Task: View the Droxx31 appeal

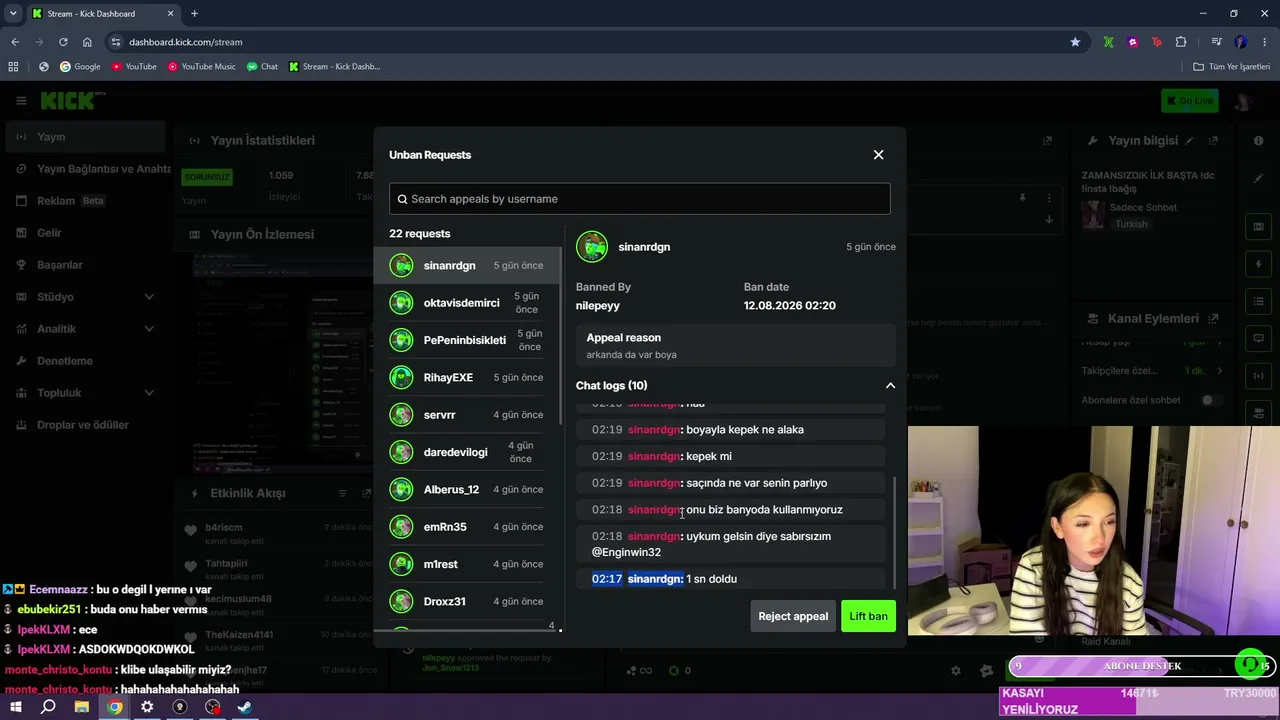Action: click(468, 601)
